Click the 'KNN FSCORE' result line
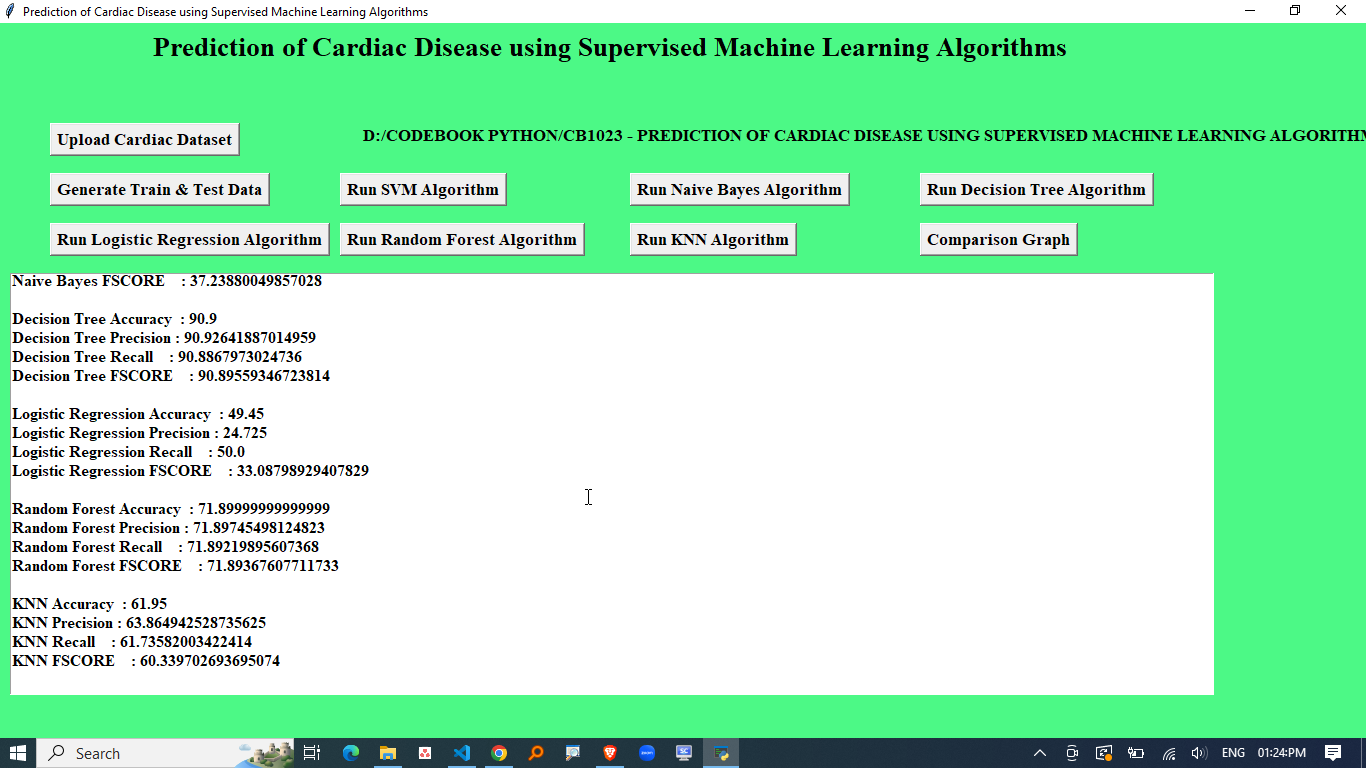The image size is (1366, 768). click(146, 661)
